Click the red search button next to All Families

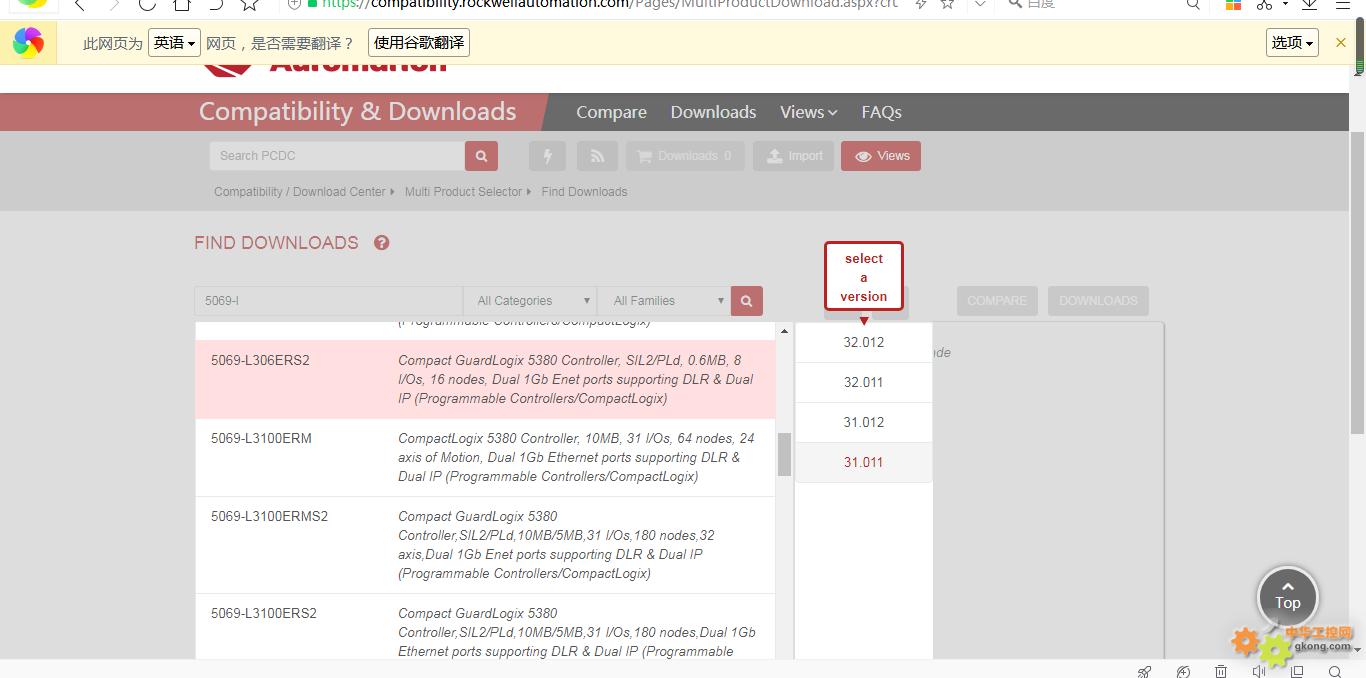(x=747, y=301)
